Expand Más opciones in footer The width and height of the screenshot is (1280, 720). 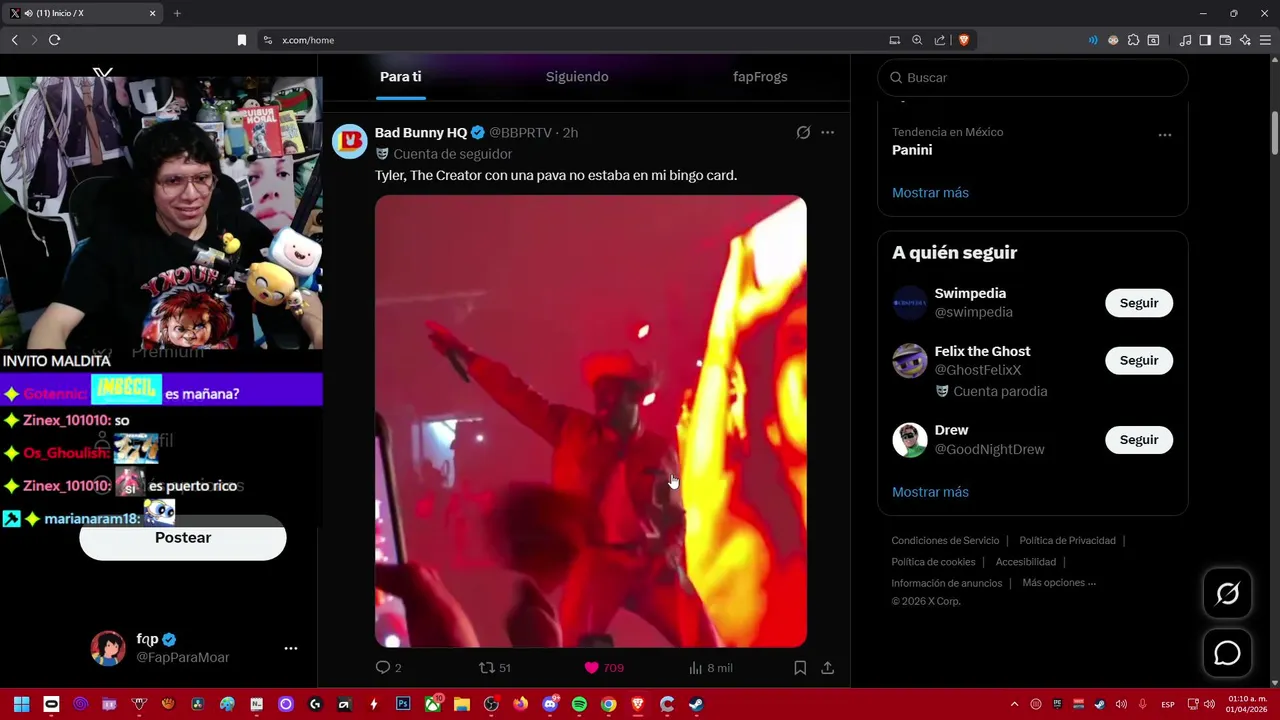1059,583
